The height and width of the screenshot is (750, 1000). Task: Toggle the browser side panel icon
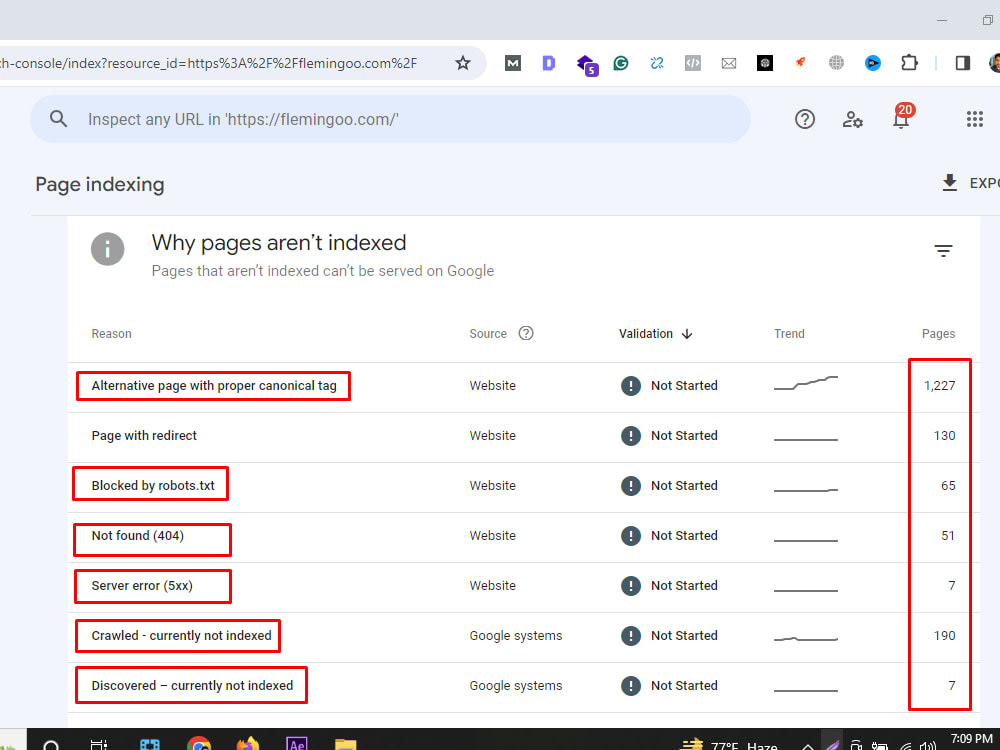962,62
